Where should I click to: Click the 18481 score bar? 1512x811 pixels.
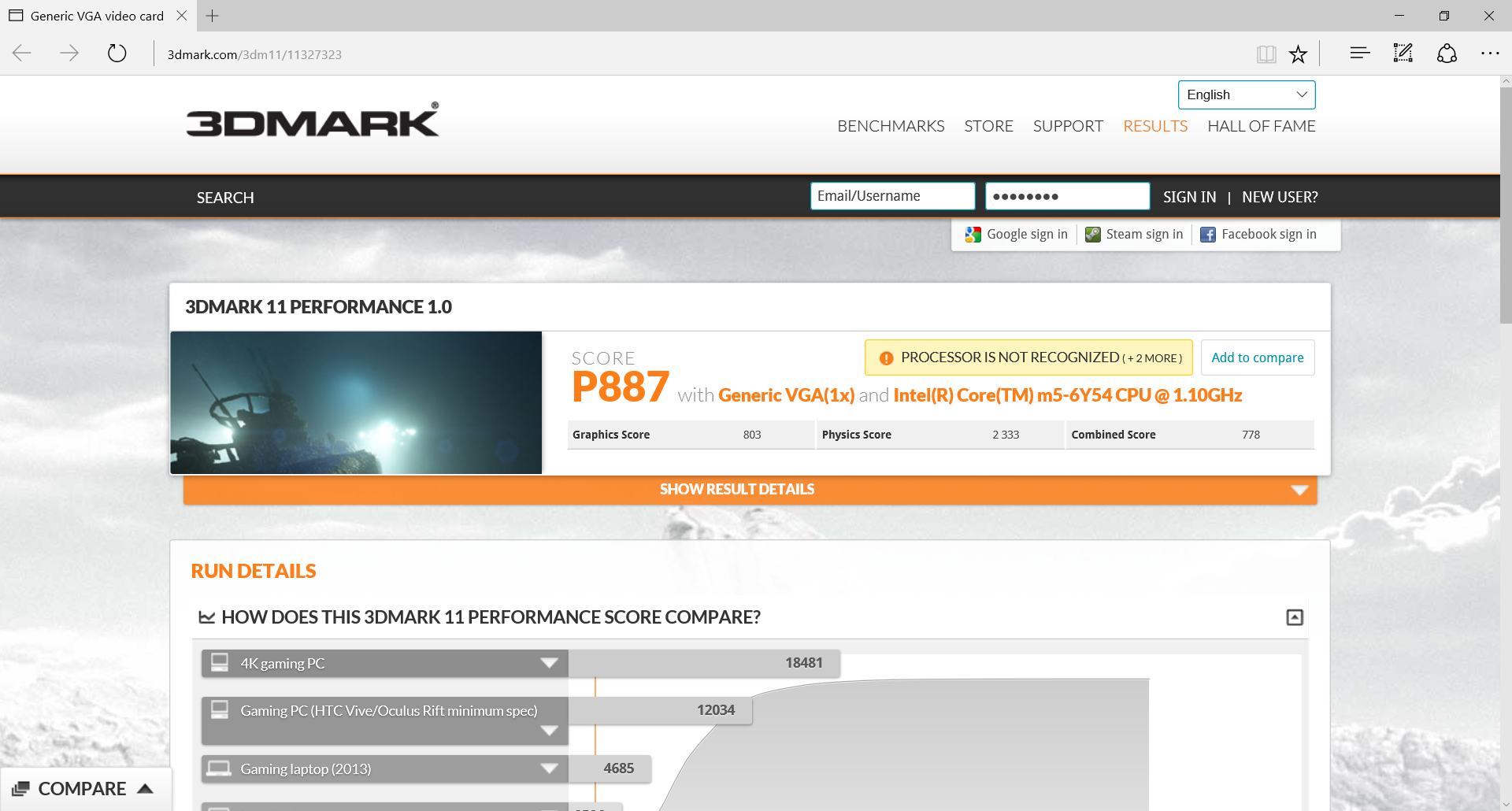704,663
